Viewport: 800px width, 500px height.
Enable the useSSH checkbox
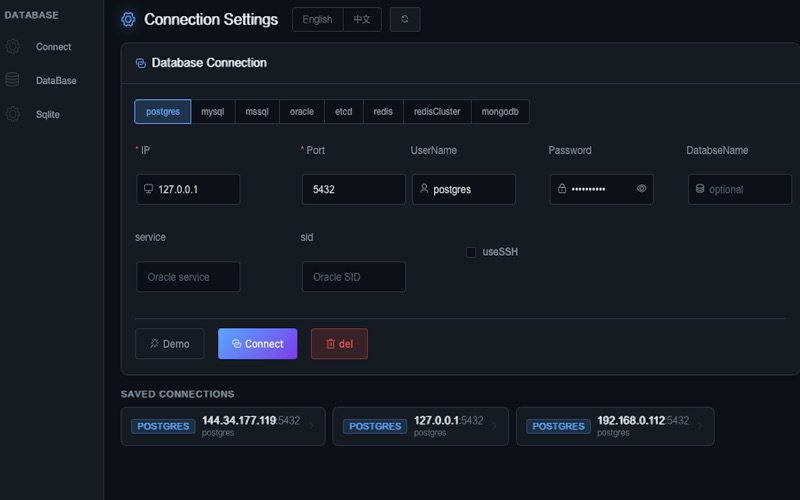click(x=471, y=252)
